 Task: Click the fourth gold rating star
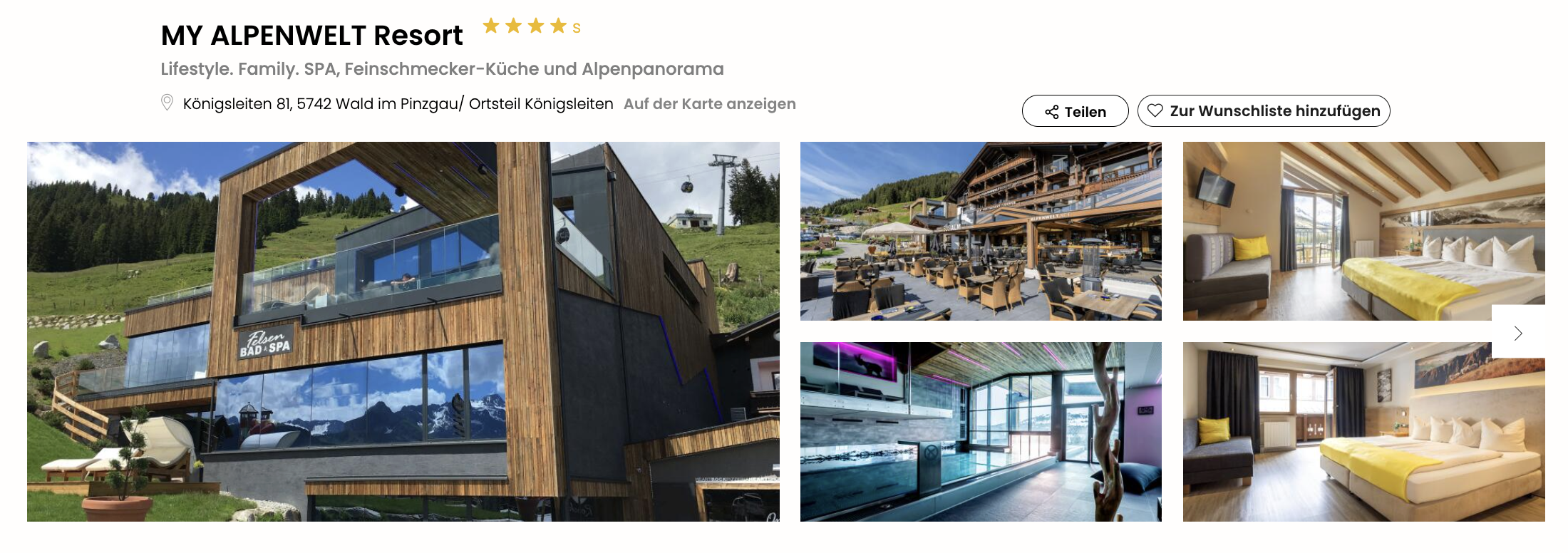559,26
